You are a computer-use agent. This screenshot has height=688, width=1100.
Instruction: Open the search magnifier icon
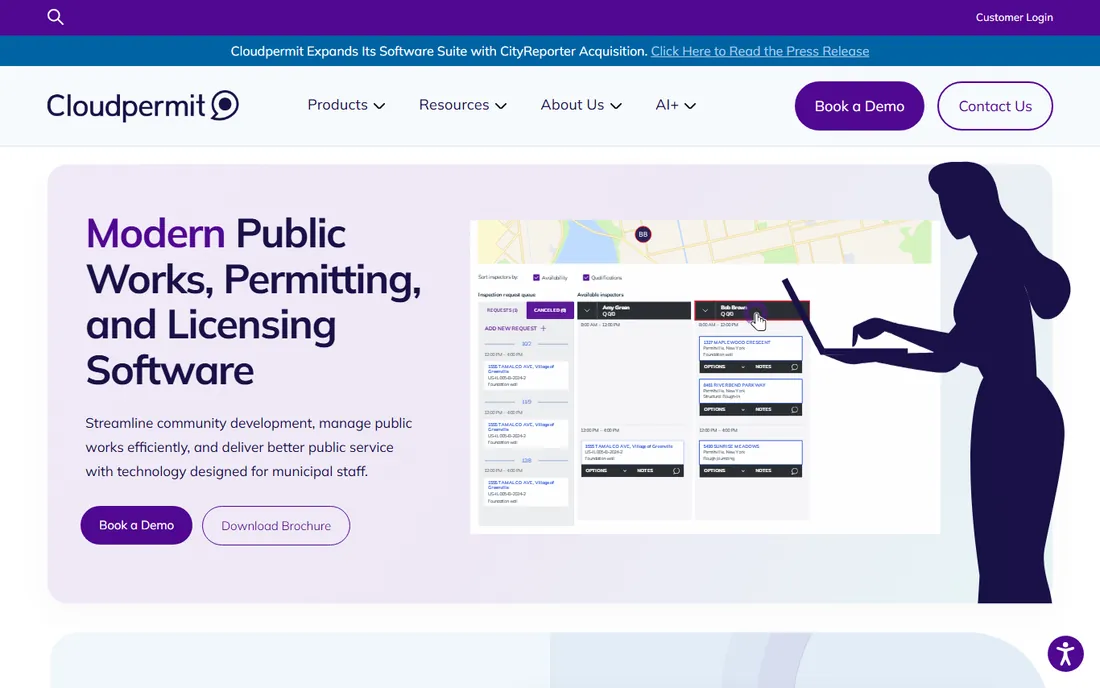pos(55,17)
